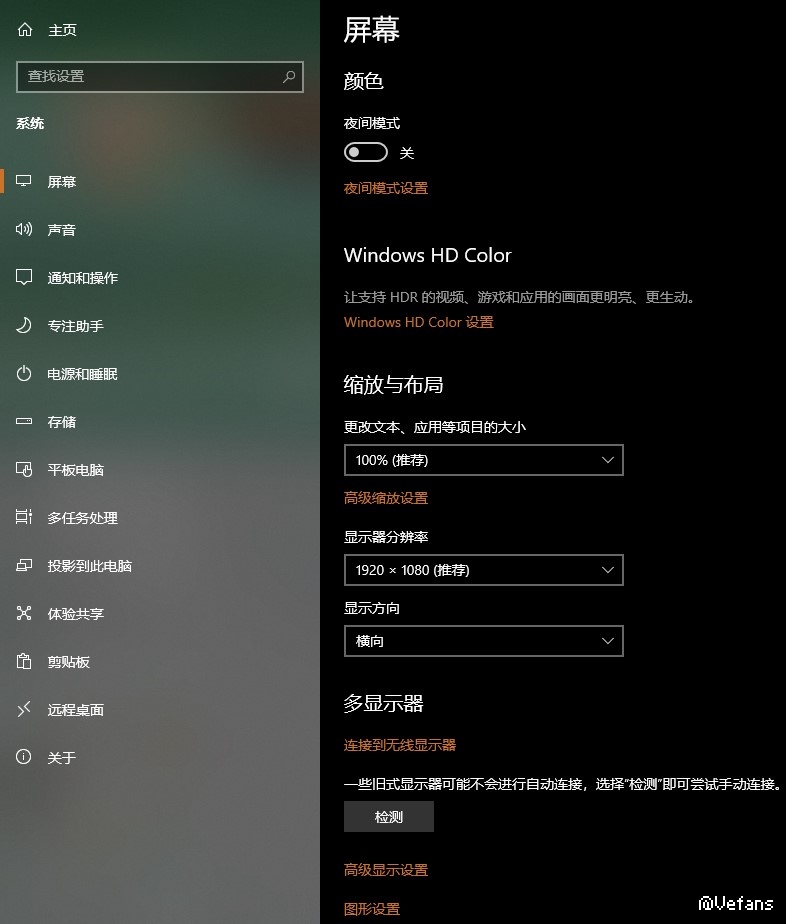
Task: Open Clipboard (剪贴板) via its icon
Action: 24,661
